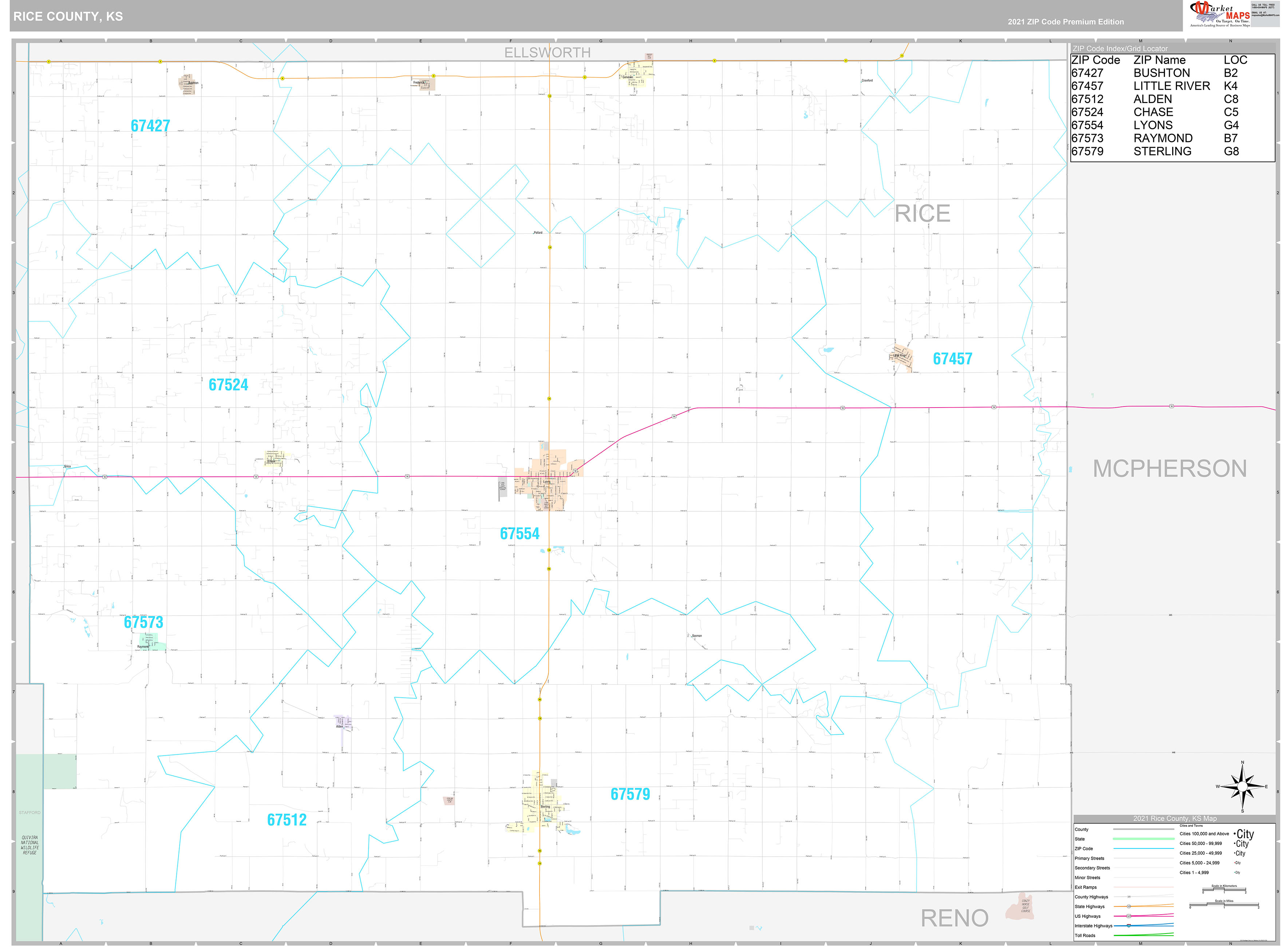Click the Interstate Highways shield symbol in legend

coord(1129,926)
